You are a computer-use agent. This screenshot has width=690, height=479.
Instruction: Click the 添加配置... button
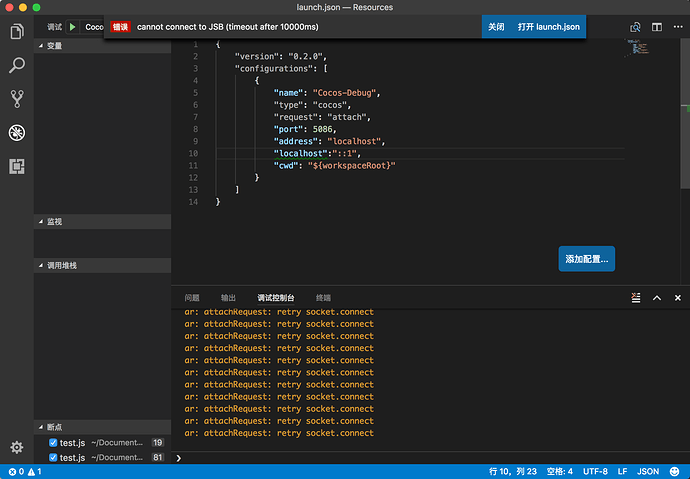tap(586, 259)
